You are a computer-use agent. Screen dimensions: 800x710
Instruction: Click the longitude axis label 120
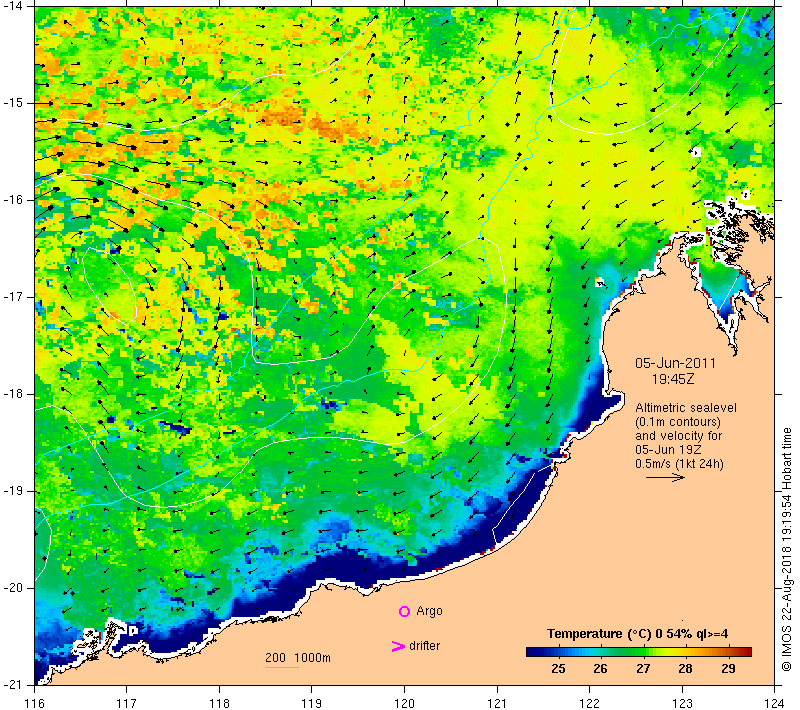tap(405, 703)
